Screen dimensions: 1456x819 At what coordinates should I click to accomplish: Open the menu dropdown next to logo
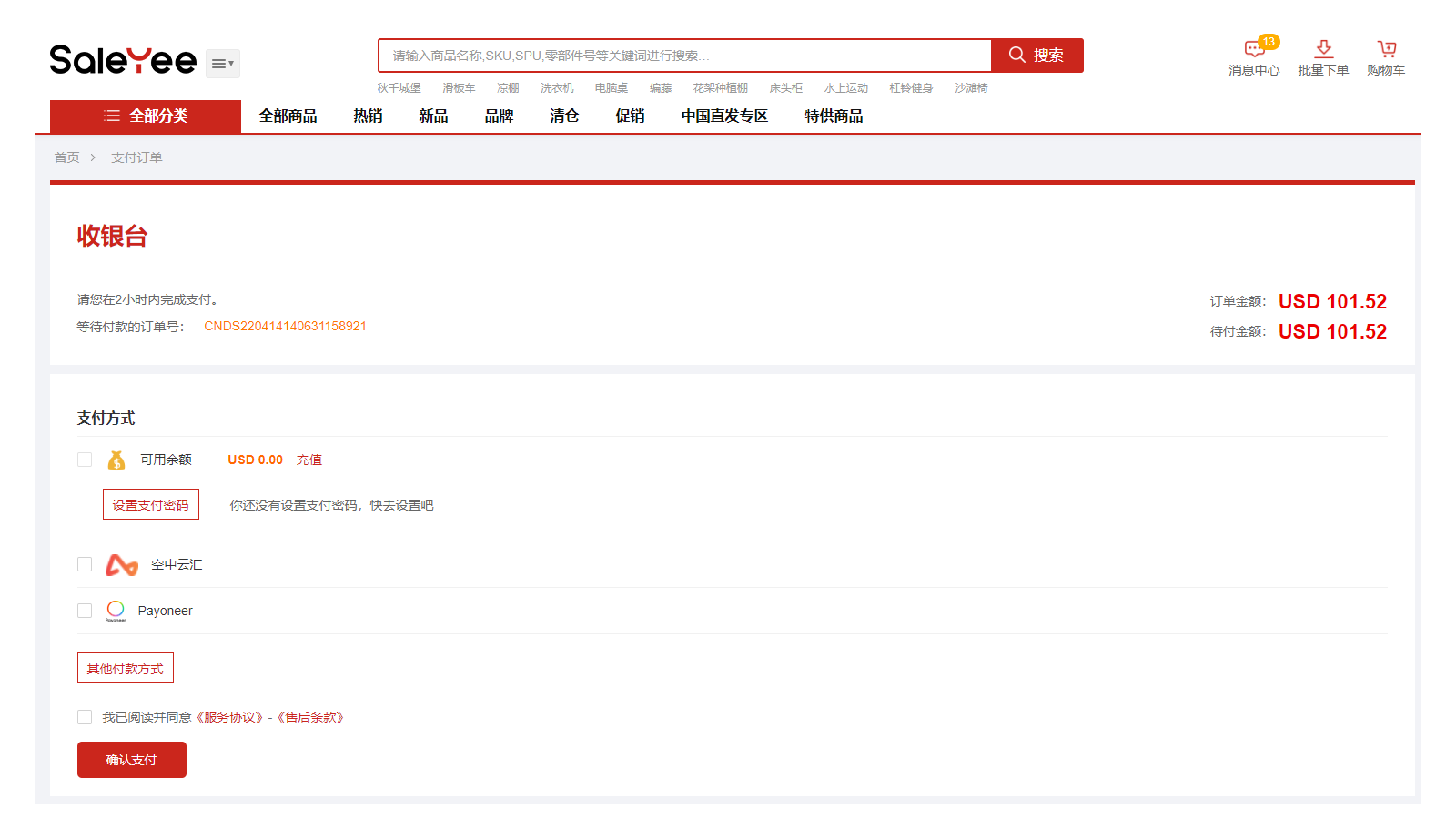click(x=223, y=64)
